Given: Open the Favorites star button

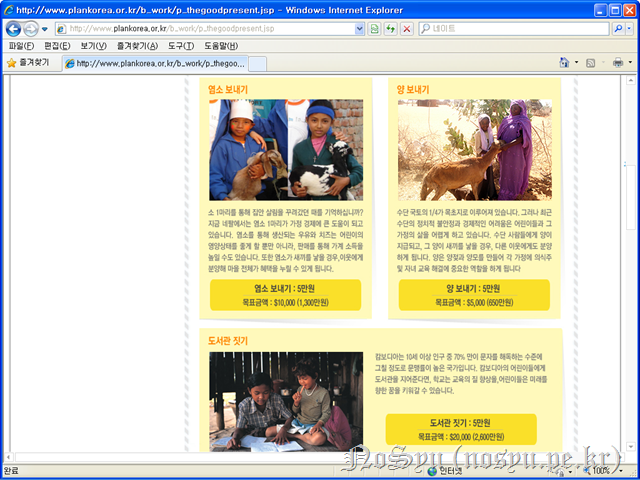Looking at the screenshot, I should click(28, 62).
